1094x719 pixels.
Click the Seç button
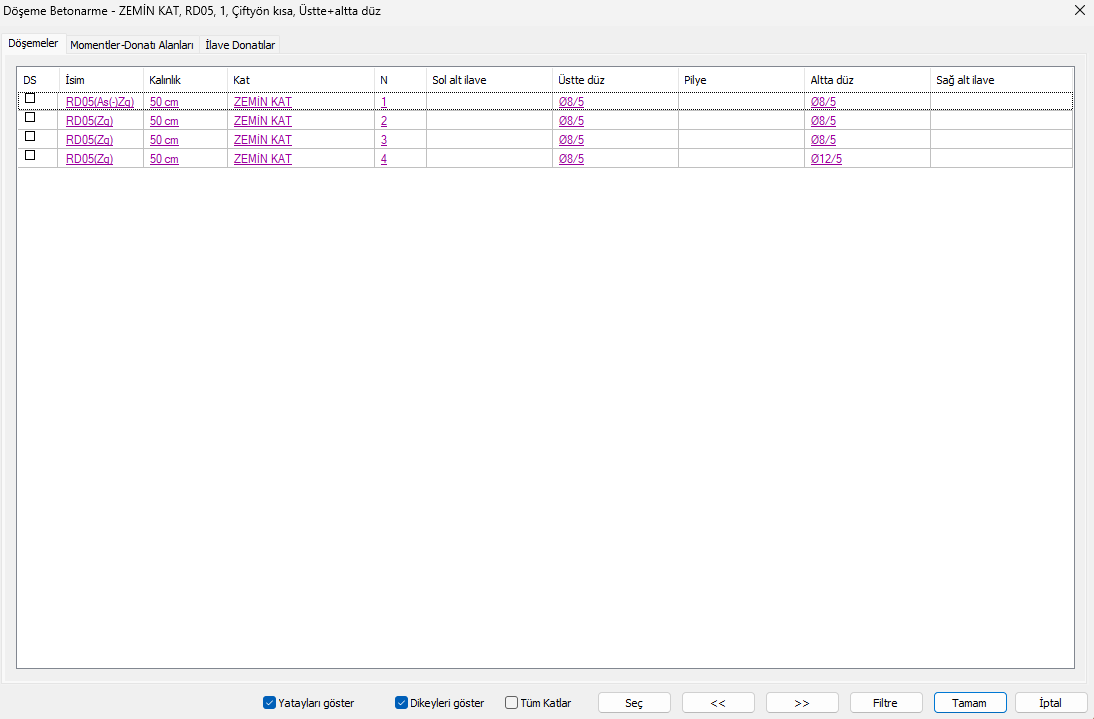pyautogui.click(x=634, y=703)
